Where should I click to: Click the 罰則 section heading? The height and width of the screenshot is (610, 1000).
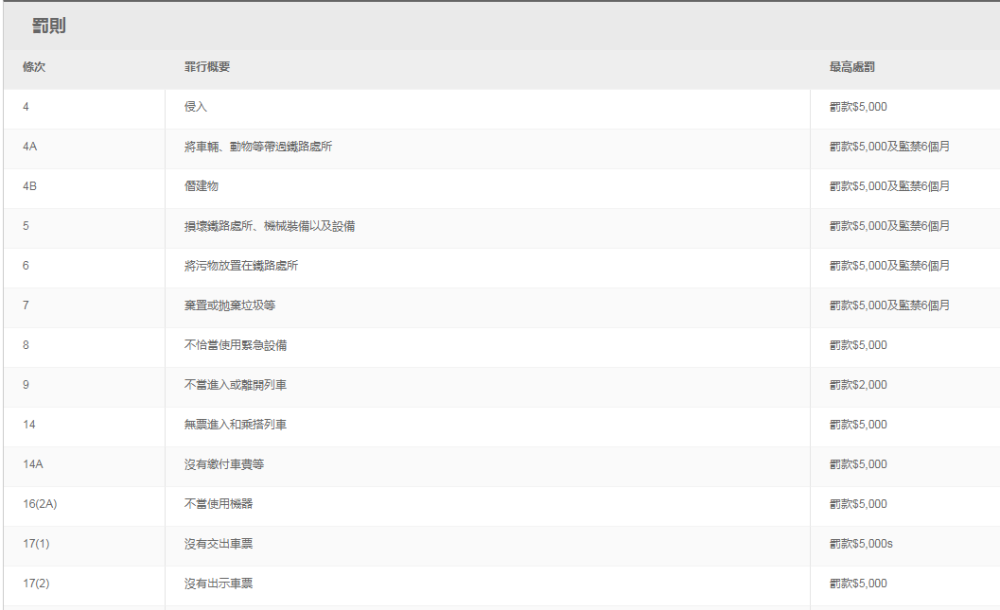49,26
